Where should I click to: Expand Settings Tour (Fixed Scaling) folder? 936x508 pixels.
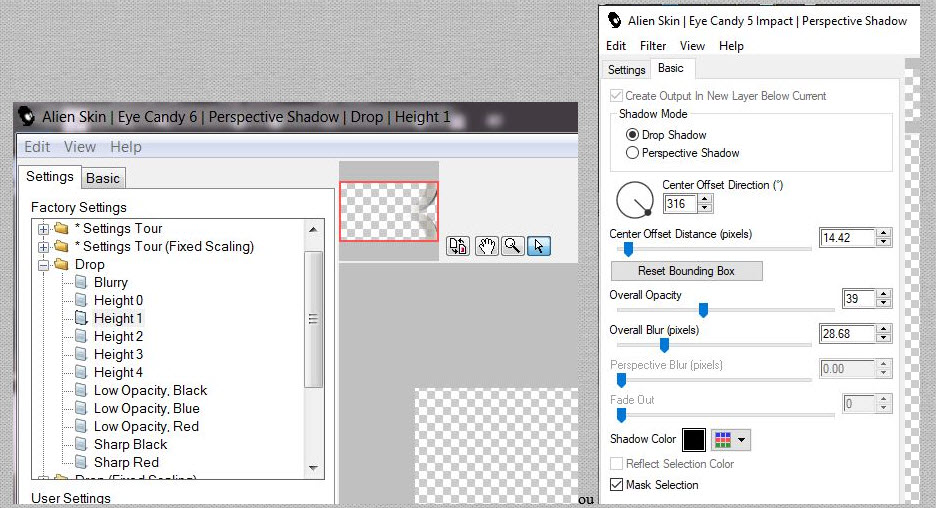click(x=44, y=247)
